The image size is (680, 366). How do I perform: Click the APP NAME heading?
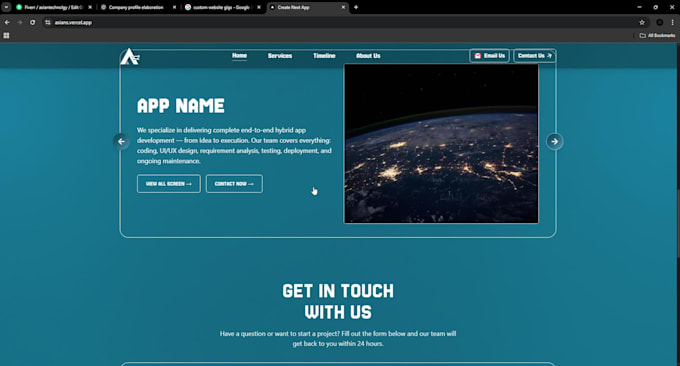tap(181, 106)
